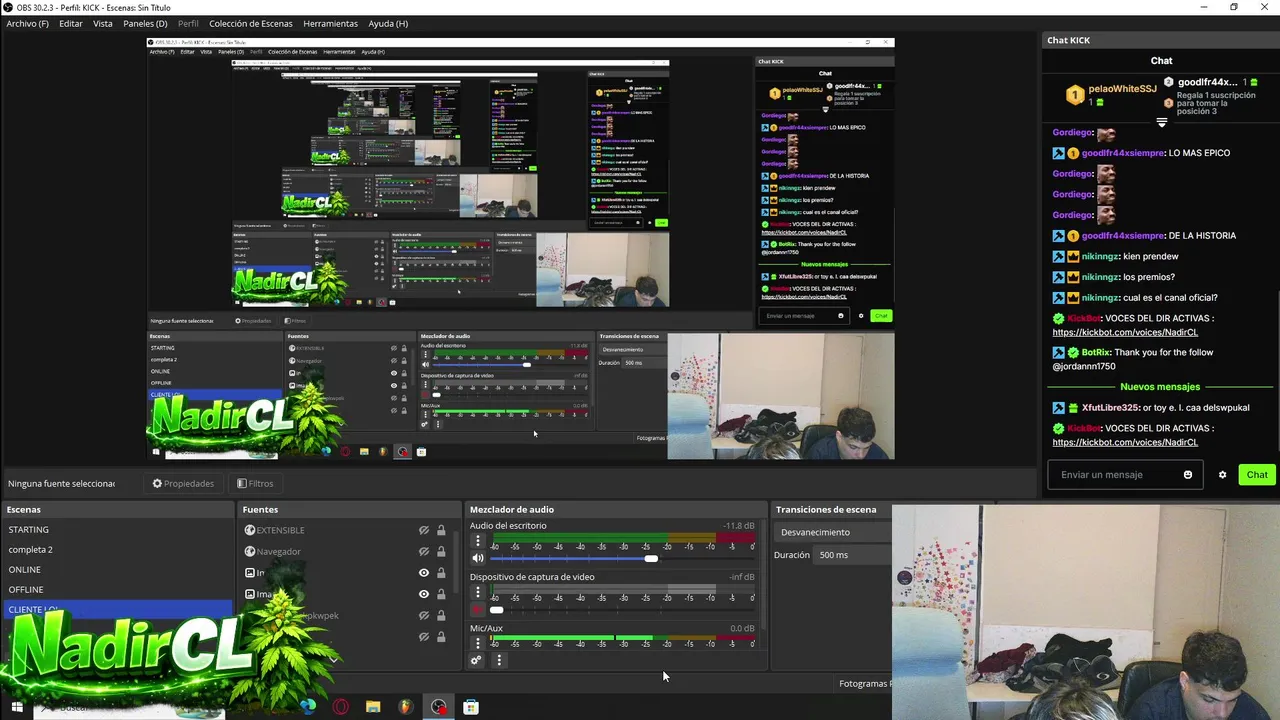Open Audio del escritorio three-dot menu

tap(477, 541)
